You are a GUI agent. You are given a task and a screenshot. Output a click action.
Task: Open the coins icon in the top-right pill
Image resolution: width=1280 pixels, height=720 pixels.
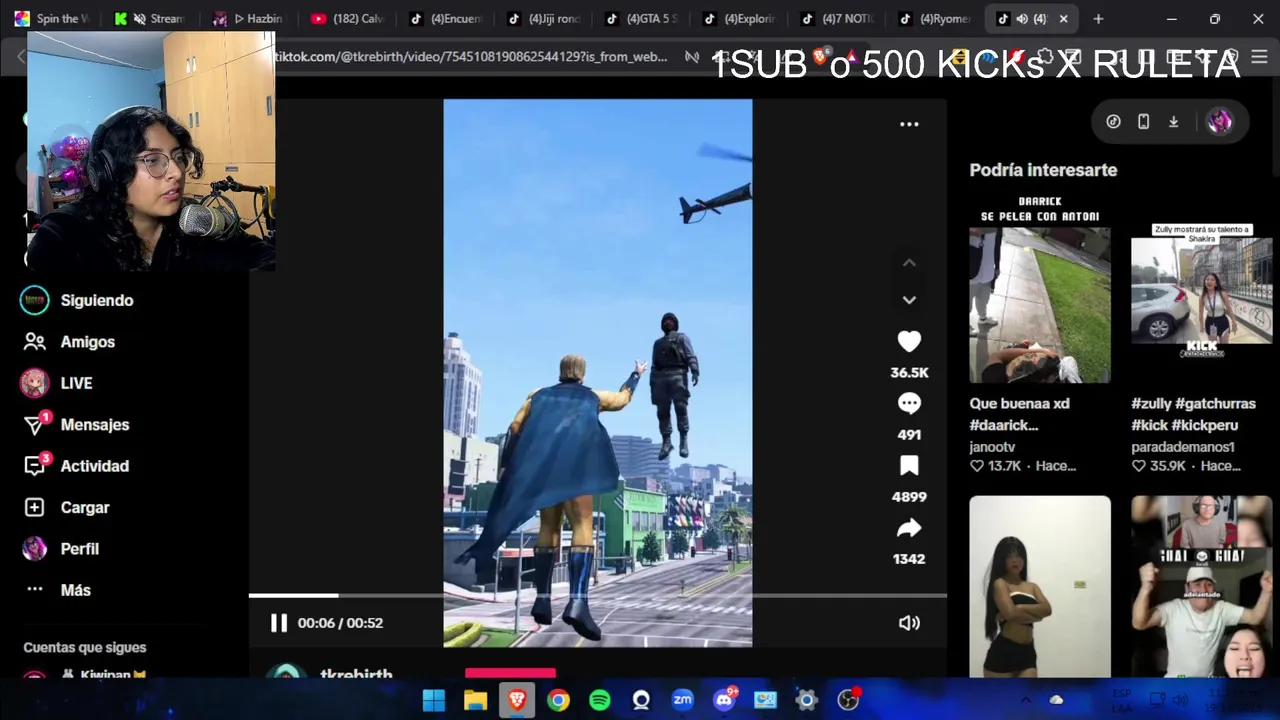(1113, 122)
